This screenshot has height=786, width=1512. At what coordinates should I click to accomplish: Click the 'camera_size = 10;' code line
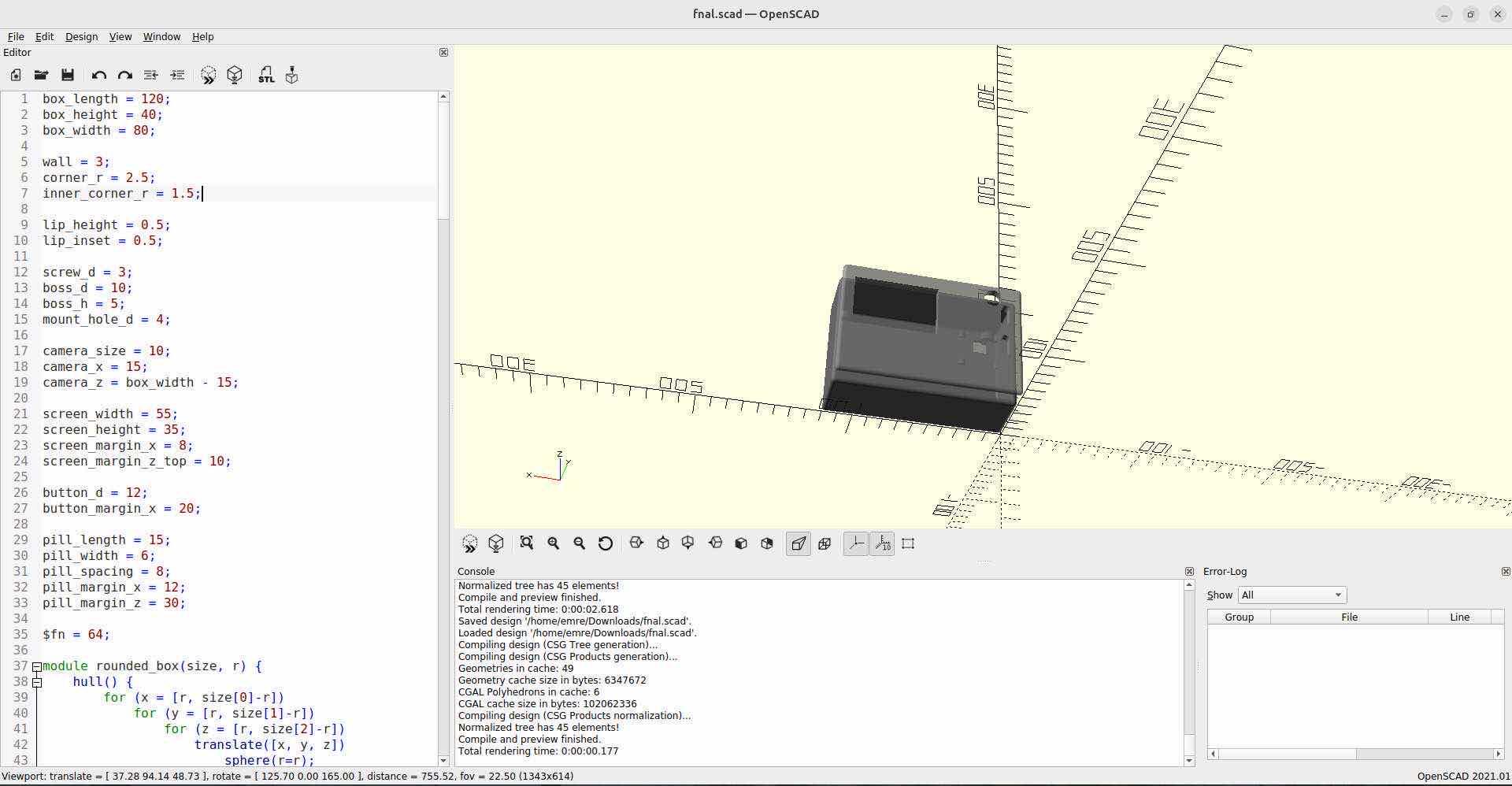tap(106, 351)
